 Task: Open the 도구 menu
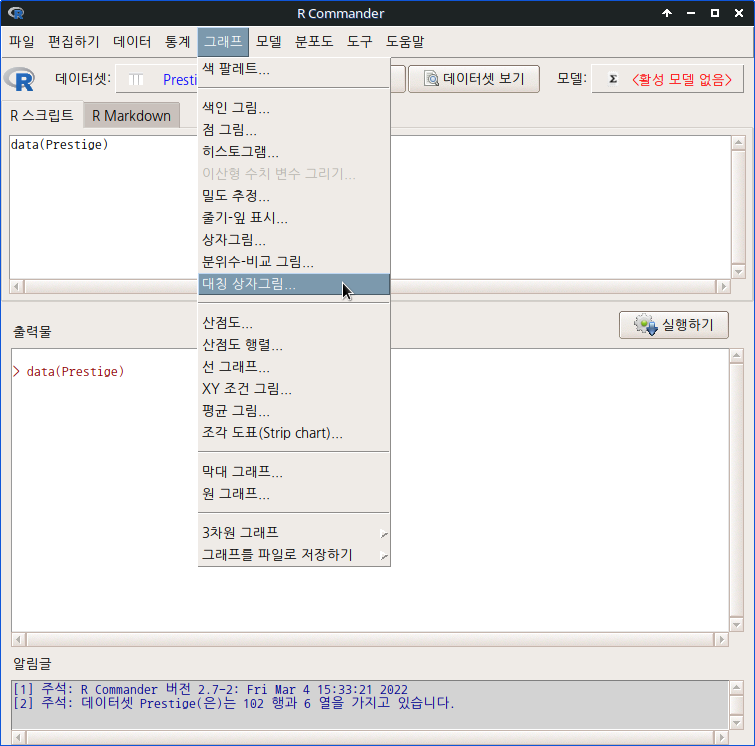tap(360, 41)
